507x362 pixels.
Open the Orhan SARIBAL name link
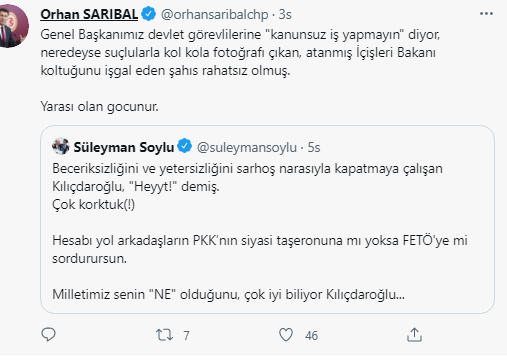click(89, 14)
